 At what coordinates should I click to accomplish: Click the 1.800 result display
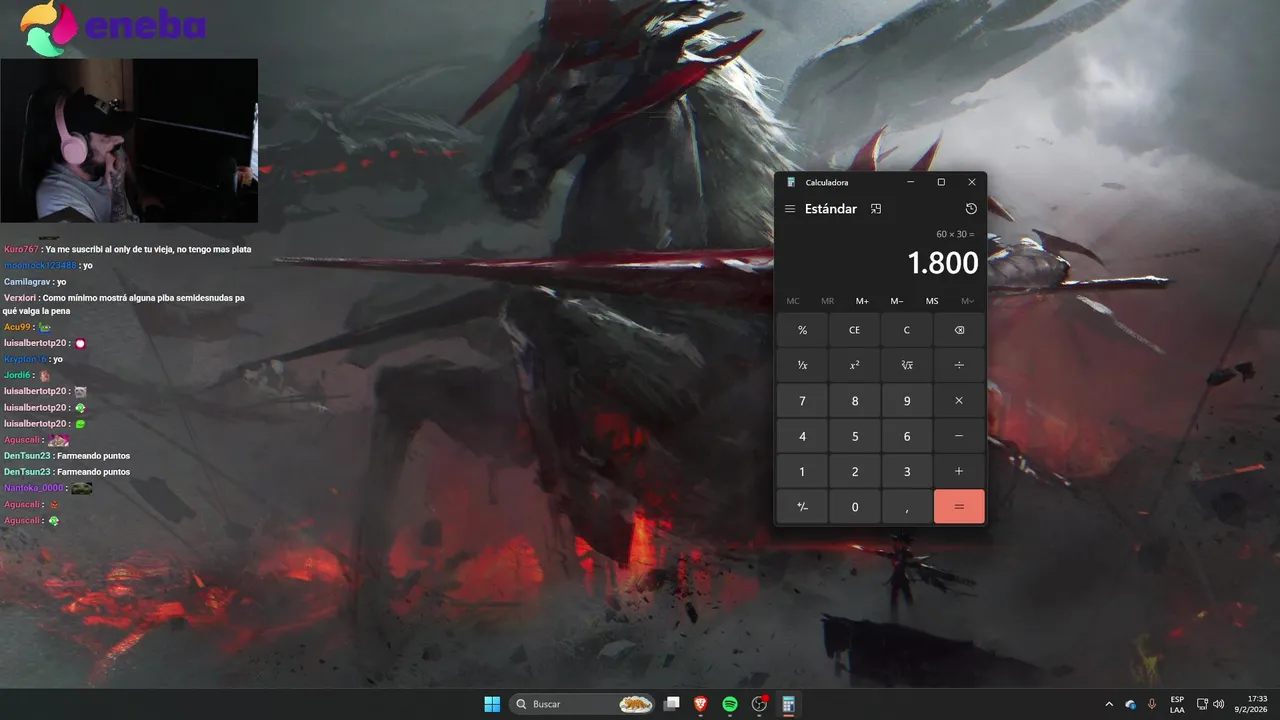pos(942,263)
